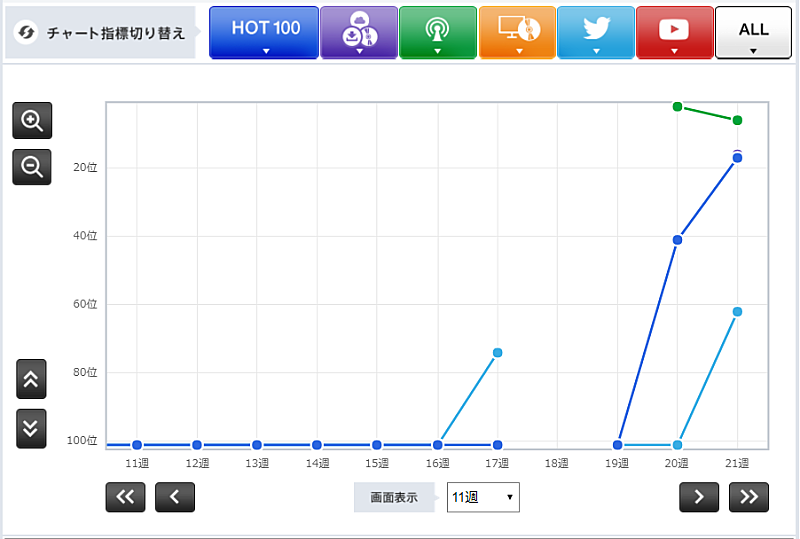Jump back with the double left arrow
800x539 pixels.
click(x=125, y=496)
